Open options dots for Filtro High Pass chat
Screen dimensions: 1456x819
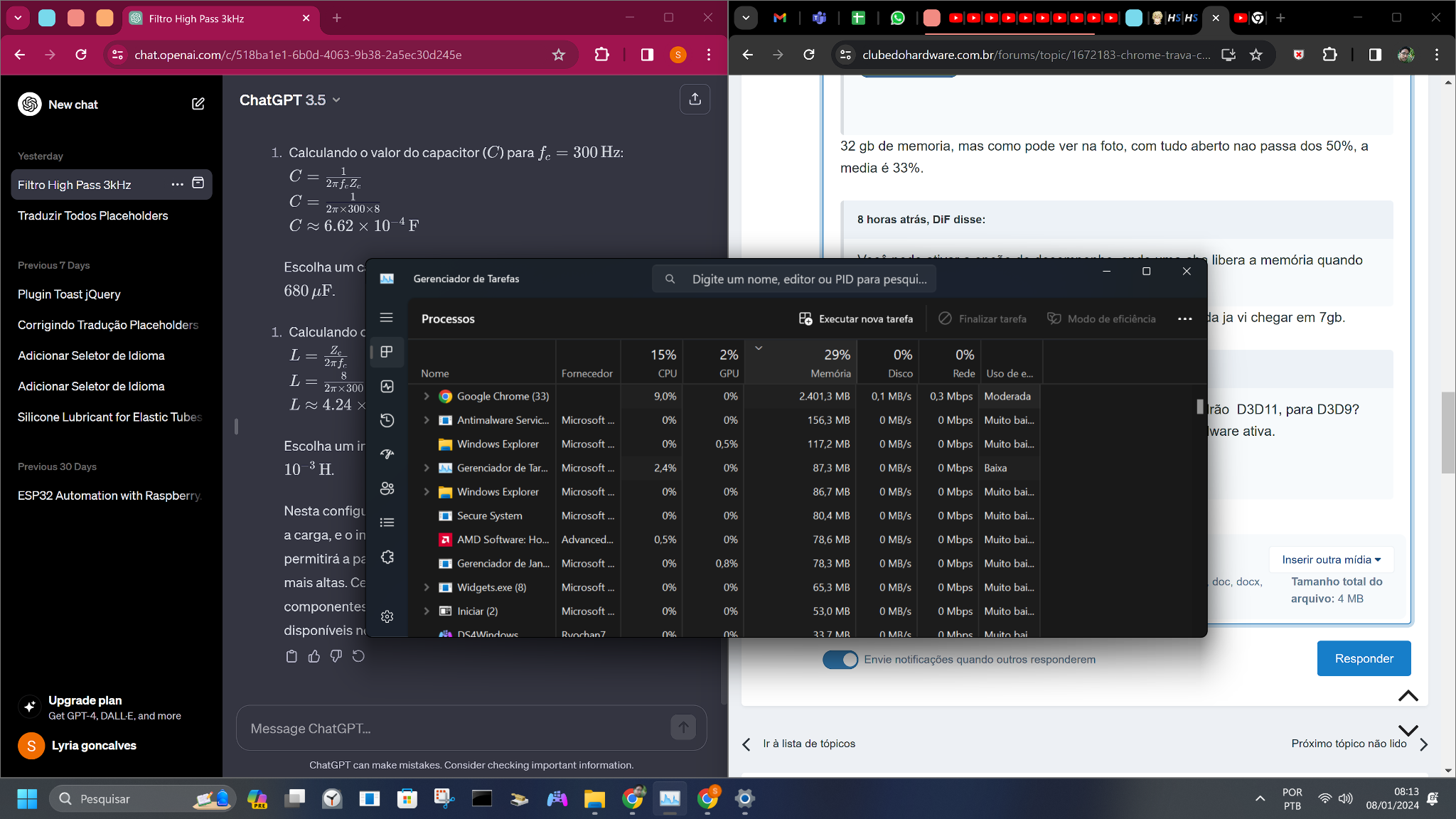tap(177, 184)
